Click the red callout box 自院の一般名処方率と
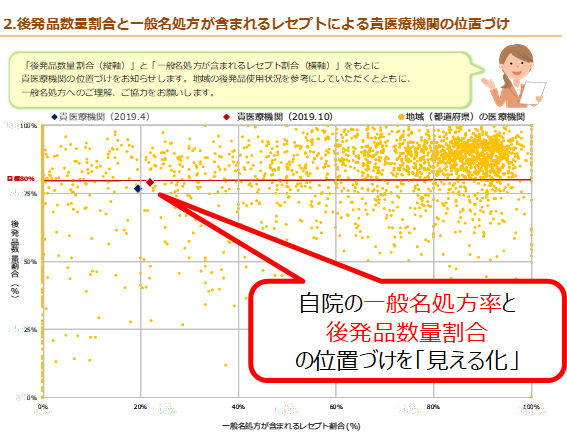 point(408,331)
